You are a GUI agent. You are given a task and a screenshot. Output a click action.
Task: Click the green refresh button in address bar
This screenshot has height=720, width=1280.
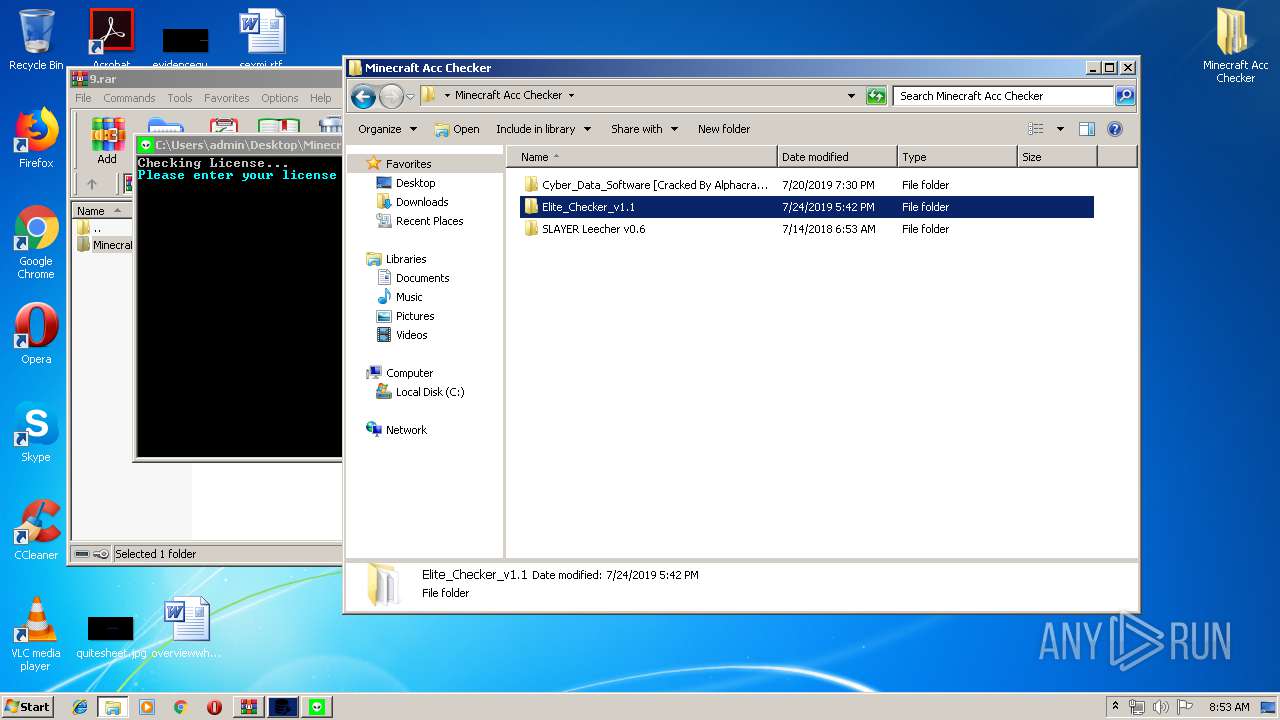coord(876,96)
